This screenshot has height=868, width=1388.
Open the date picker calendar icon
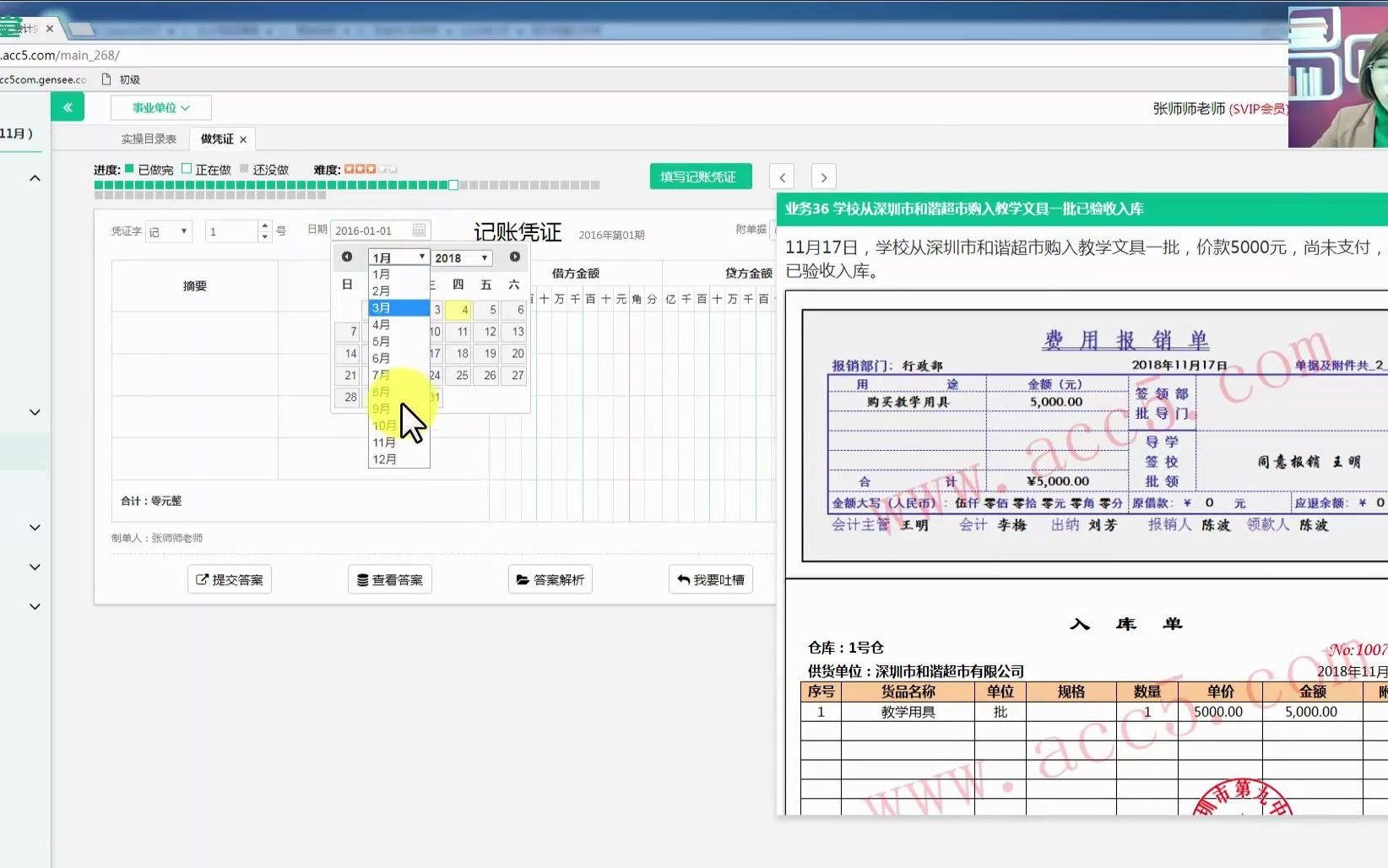420,230
